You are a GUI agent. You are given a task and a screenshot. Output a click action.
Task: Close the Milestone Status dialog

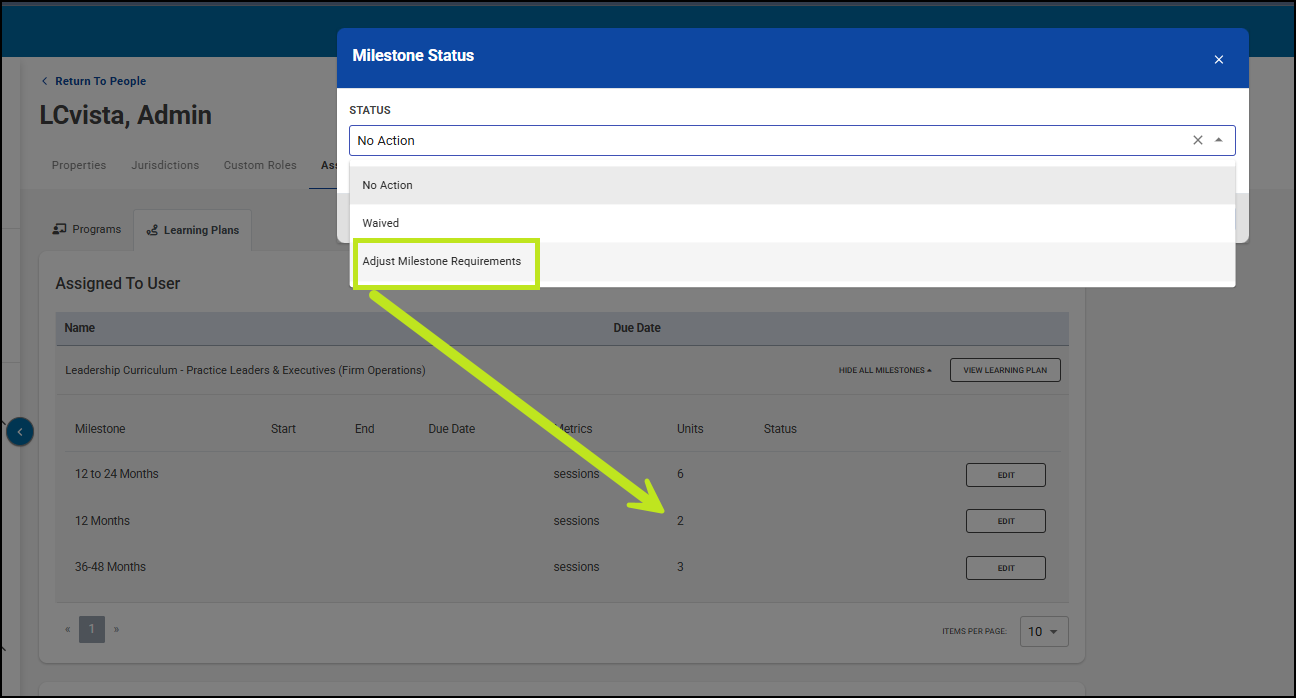tap(1218, 60)
